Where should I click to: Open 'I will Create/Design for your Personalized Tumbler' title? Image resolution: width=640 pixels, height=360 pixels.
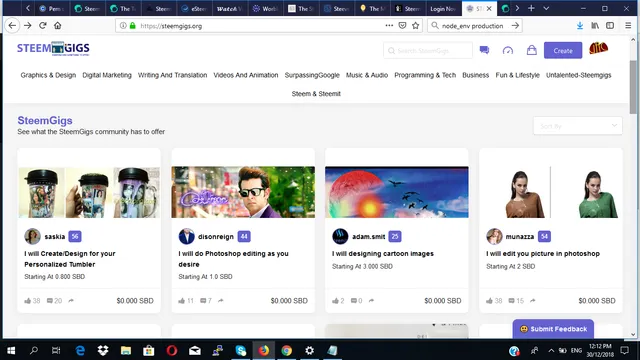pos(70,259)
